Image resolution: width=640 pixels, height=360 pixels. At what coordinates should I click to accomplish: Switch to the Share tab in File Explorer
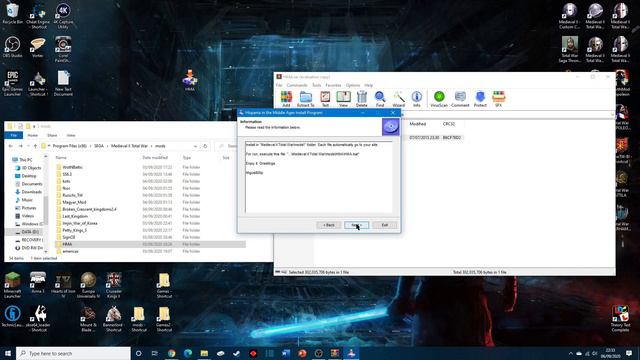52,135
